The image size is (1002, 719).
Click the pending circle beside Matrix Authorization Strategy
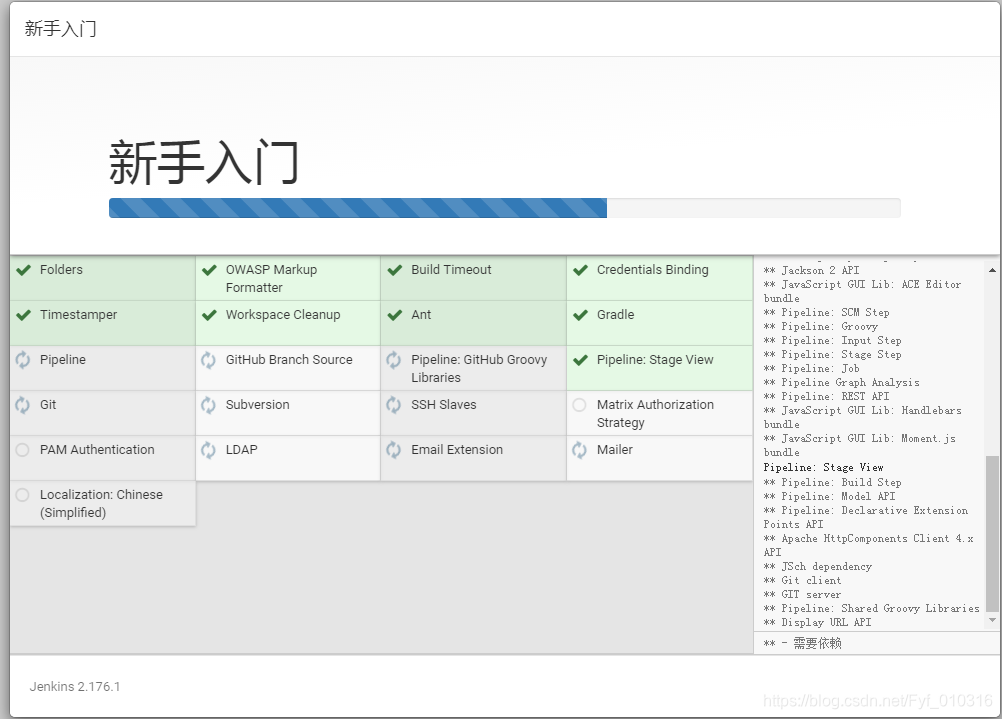580,405
